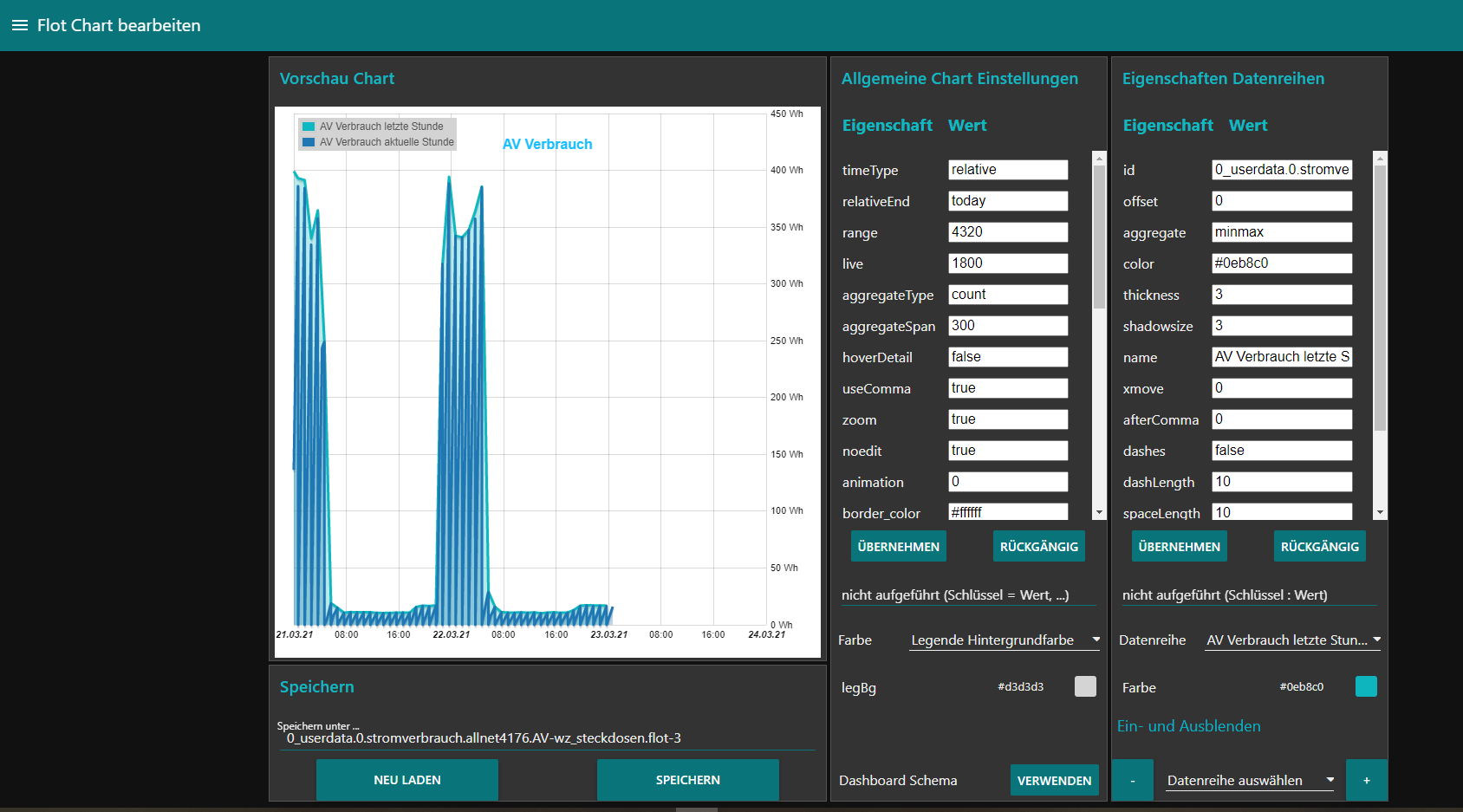Click the data series scrollbar thumb
This screenshot has height=812, width=1463.
tap(1381, 298)
